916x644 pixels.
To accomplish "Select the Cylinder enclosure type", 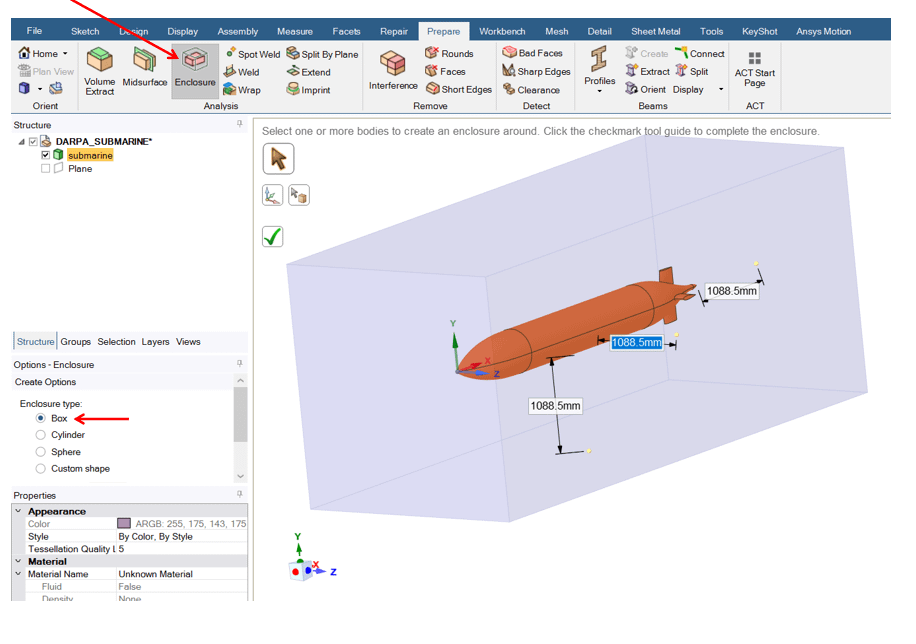I will click(41, 435).
